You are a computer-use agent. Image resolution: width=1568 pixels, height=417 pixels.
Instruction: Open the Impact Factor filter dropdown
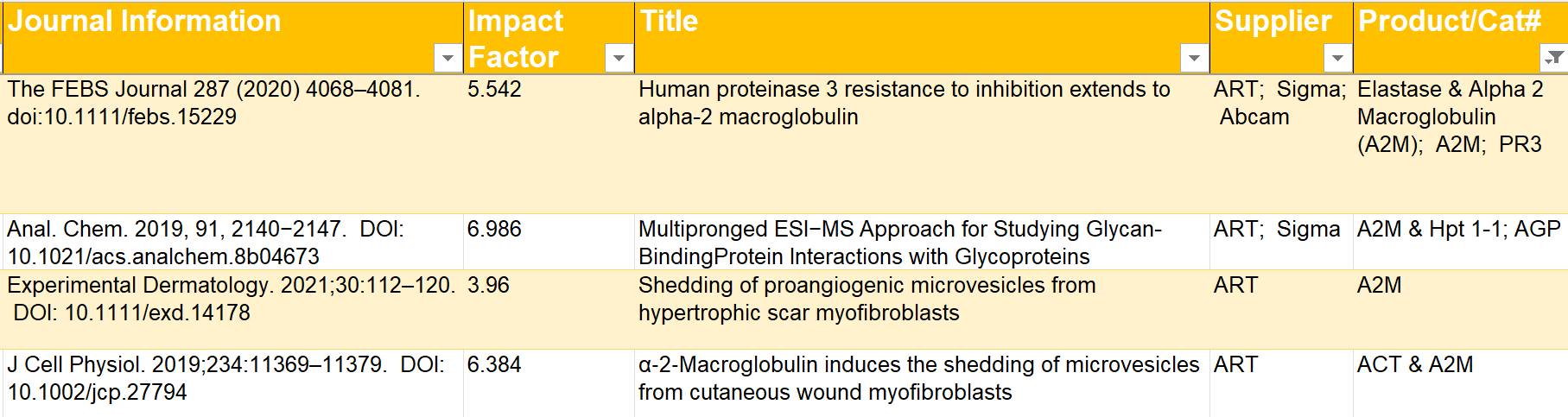click(x=619, y=58)
